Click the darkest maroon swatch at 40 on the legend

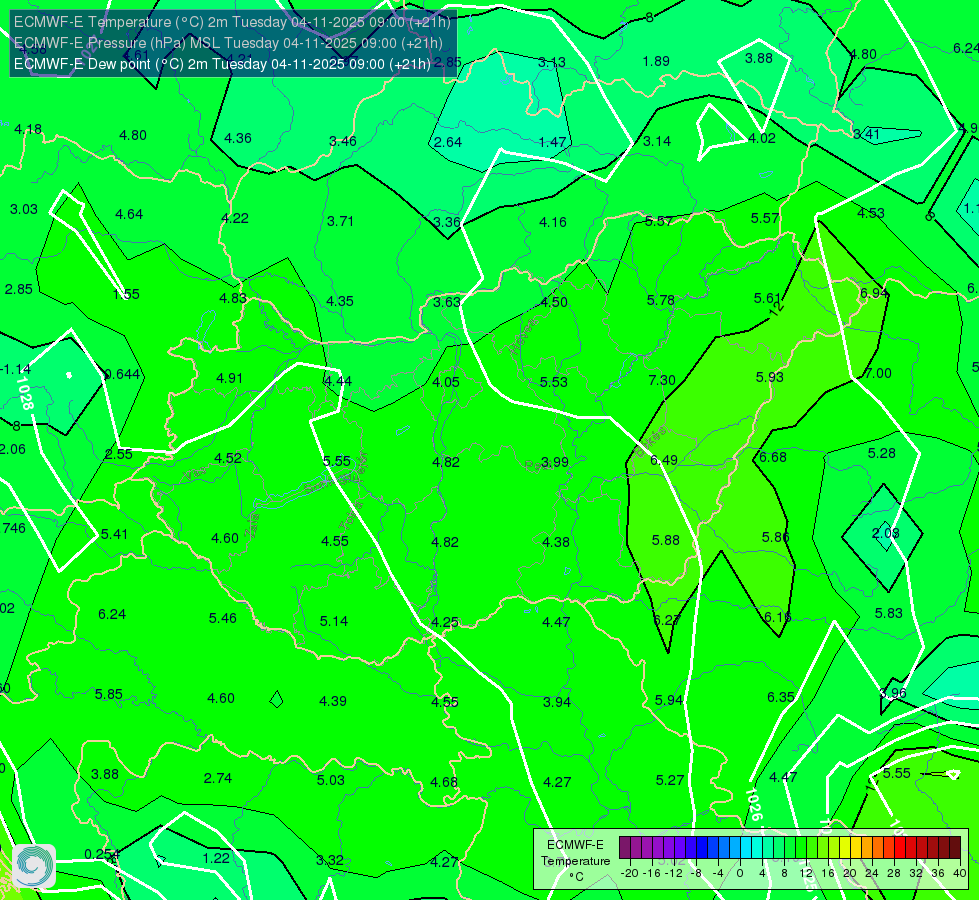point(955,848)
